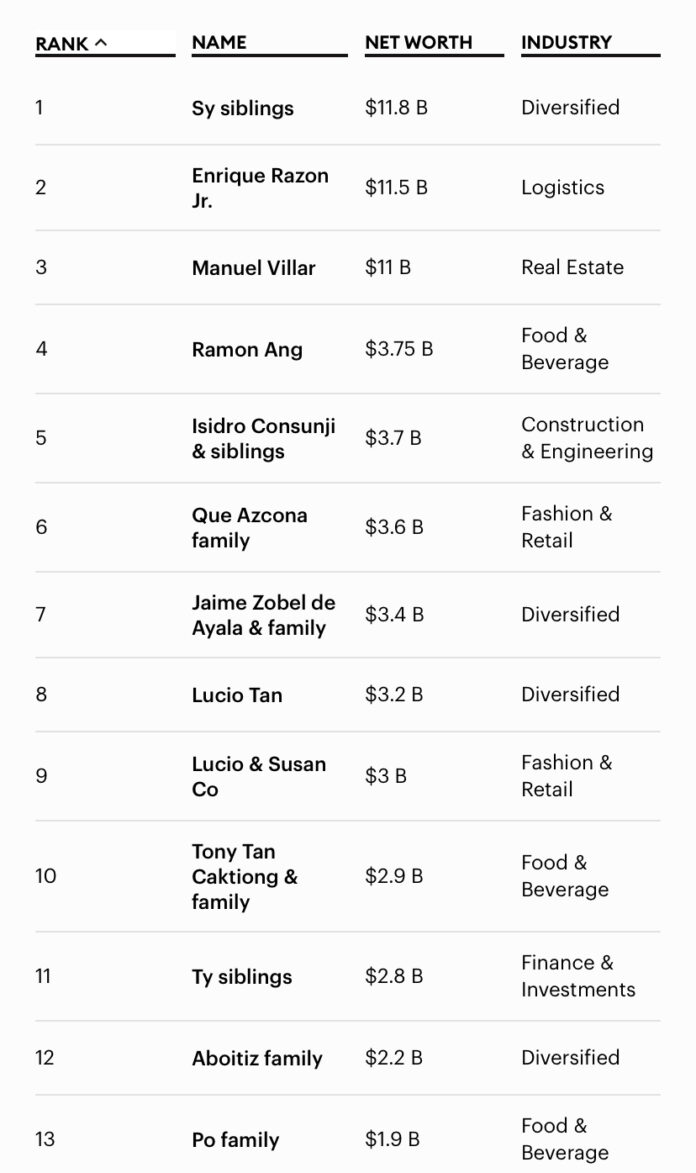Open Tony Tan Caktiong & family profile
This screenshot has width=696, height=1173.
point(245,876)
